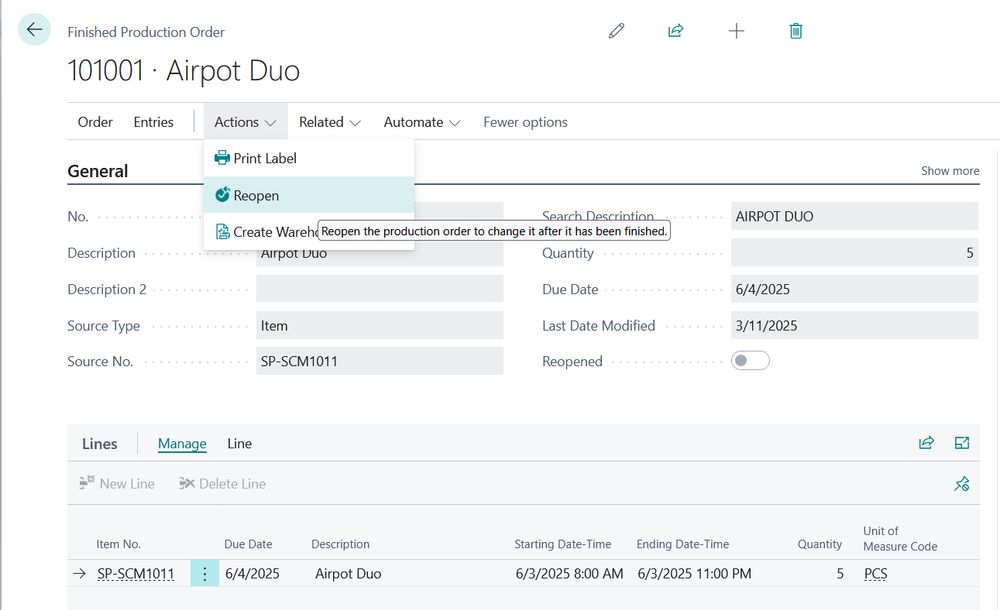This screenshot has width=1000, height=610.
Task: Open the Entries menu
Action: [153, 122]
